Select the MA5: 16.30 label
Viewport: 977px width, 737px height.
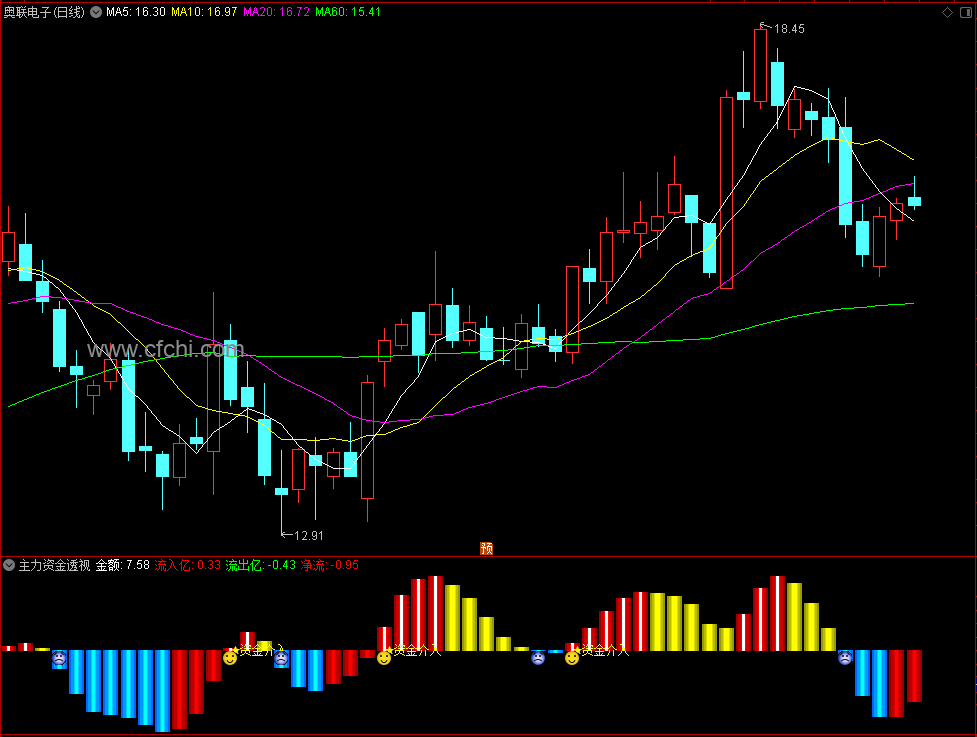pos(136,12)
